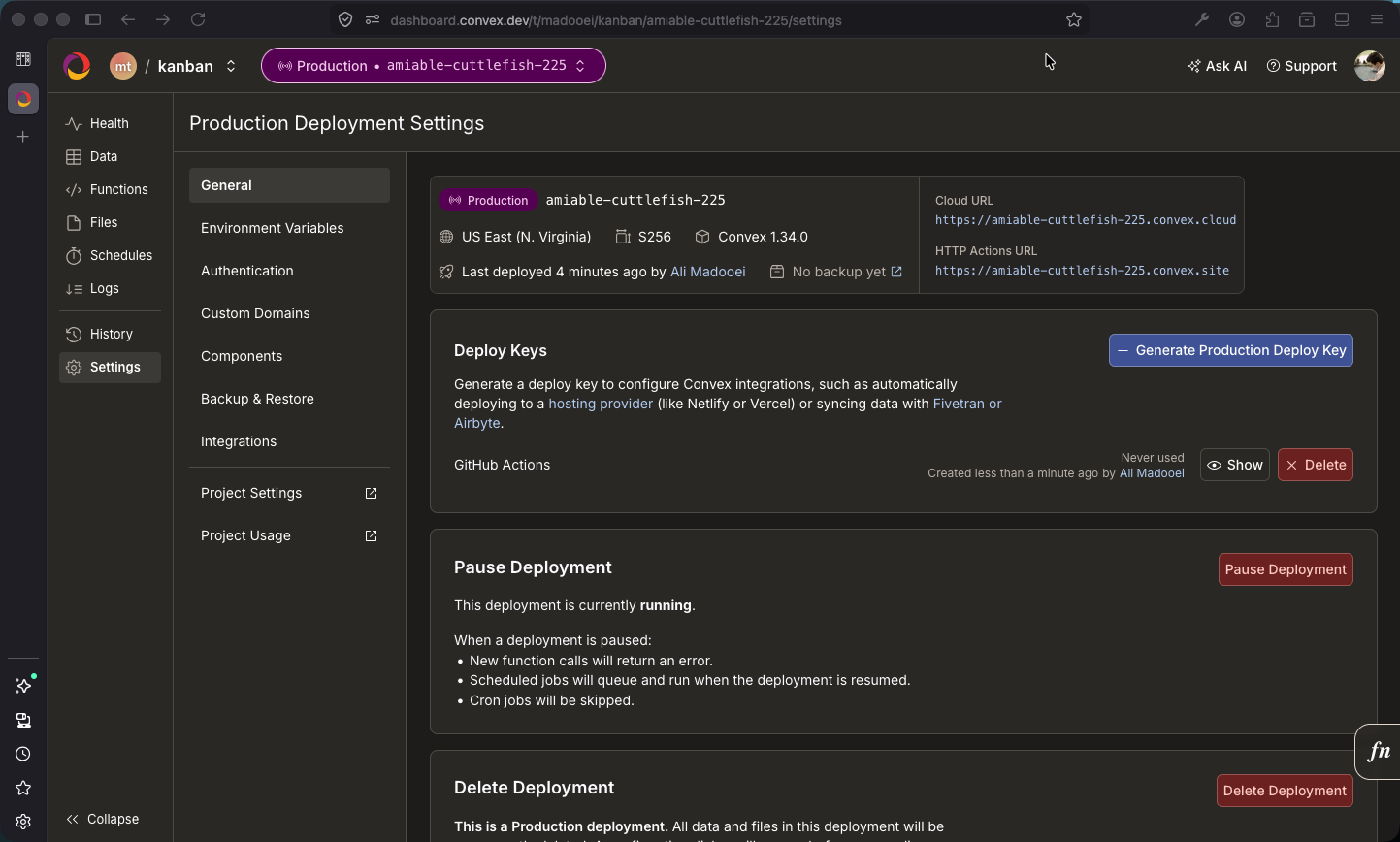
Task: Open user profile avatar menu
Action: 1370,66
